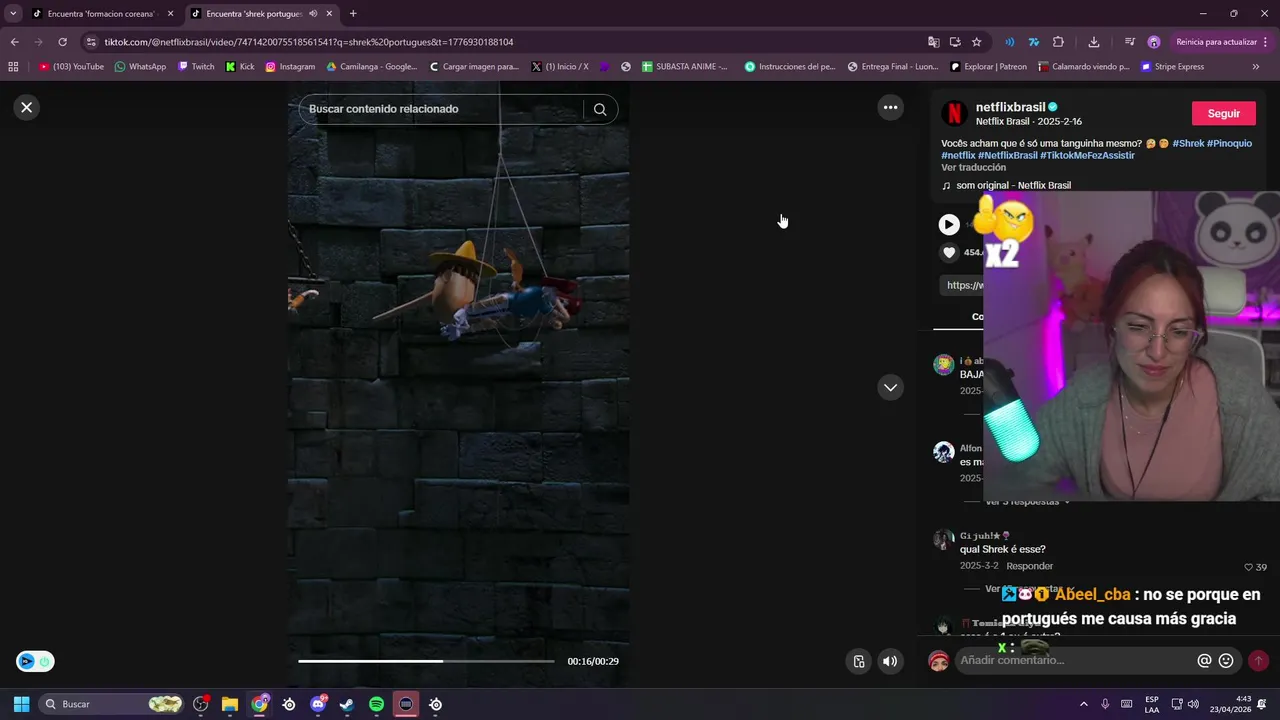Open a new browser tab

pyautogui.click(x=353, y=14)
